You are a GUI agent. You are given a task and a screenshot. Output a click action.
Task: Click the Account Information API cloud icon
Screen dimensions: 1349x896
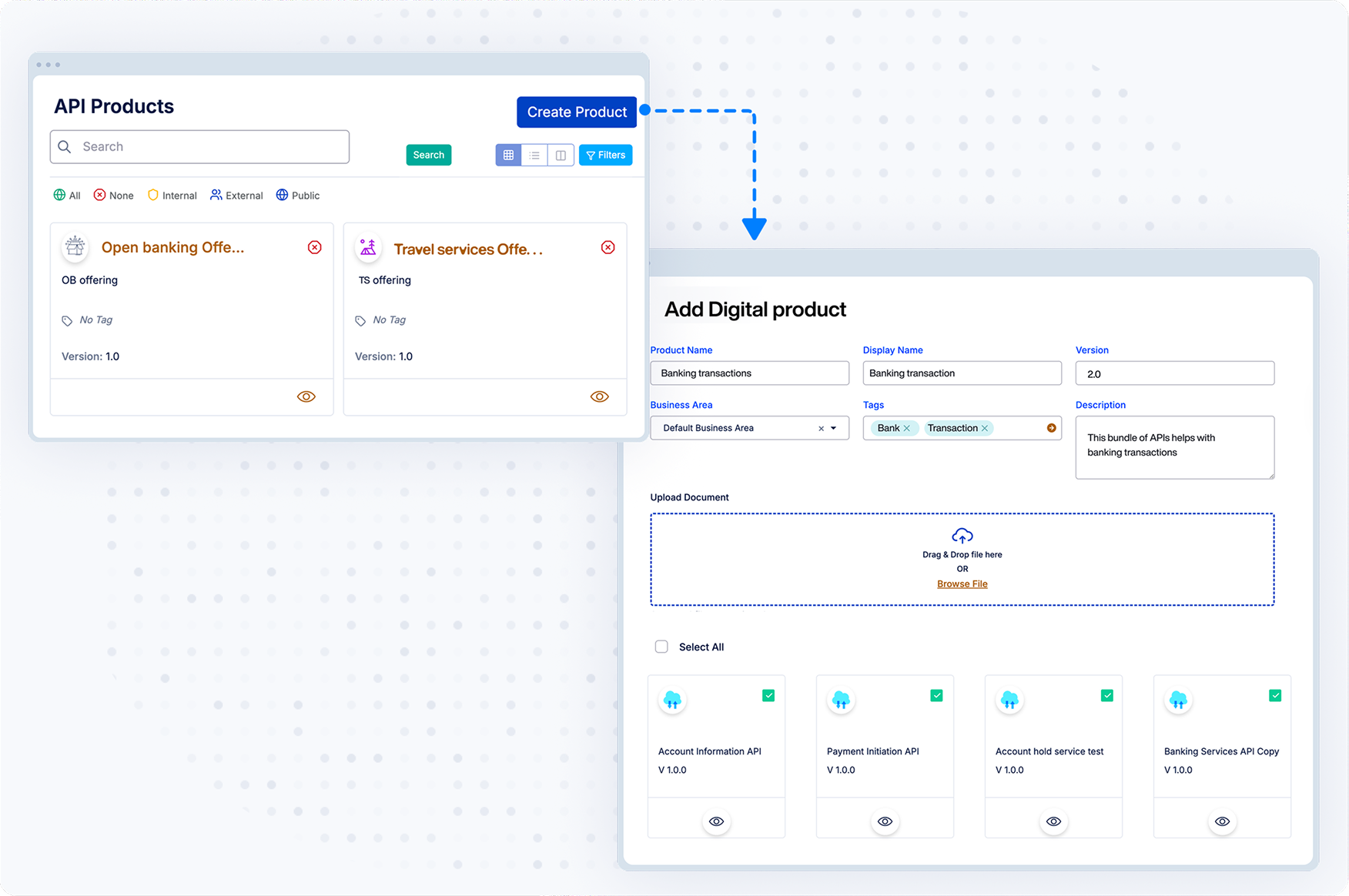[672, 700]
